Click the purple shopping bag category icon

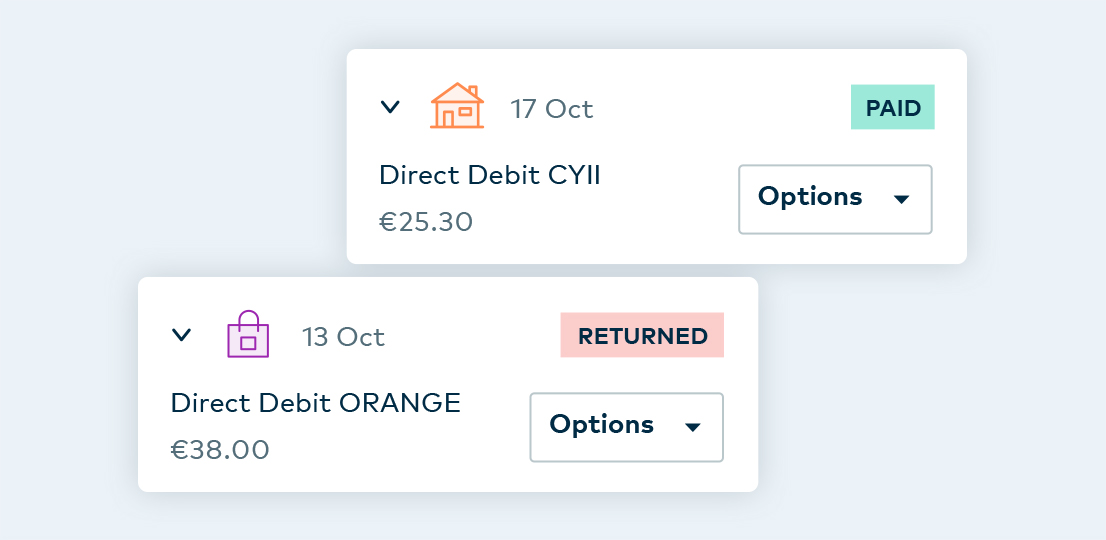(248, 333)
